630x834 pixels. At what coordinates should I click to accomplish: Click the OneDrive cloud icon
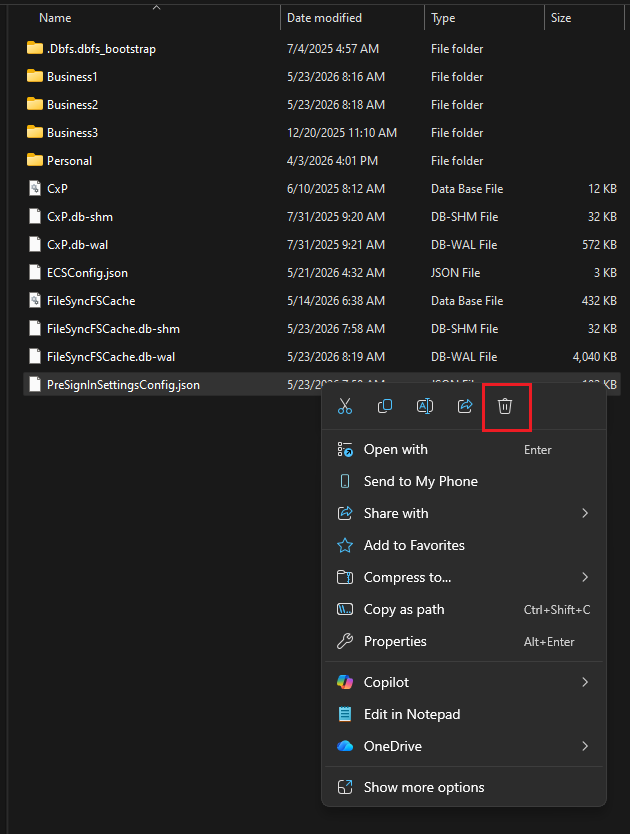pos(345,746)
